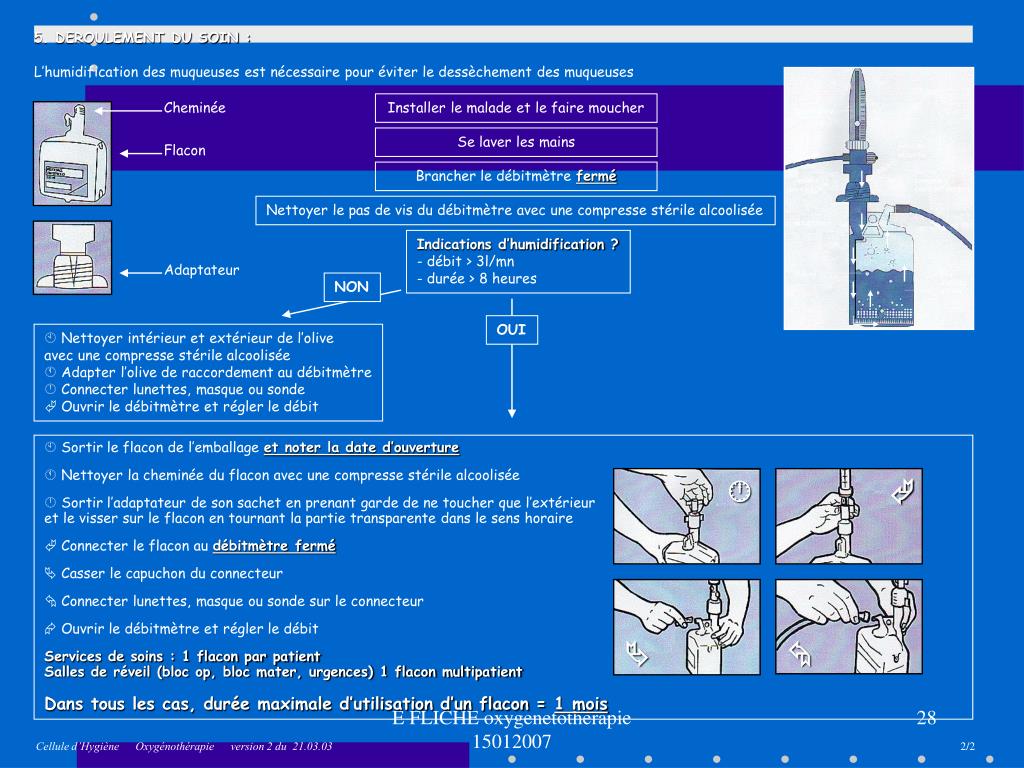Click the underlined "et noter la date d'ouverture" text
1024x768 pixels.
[361, 447]
